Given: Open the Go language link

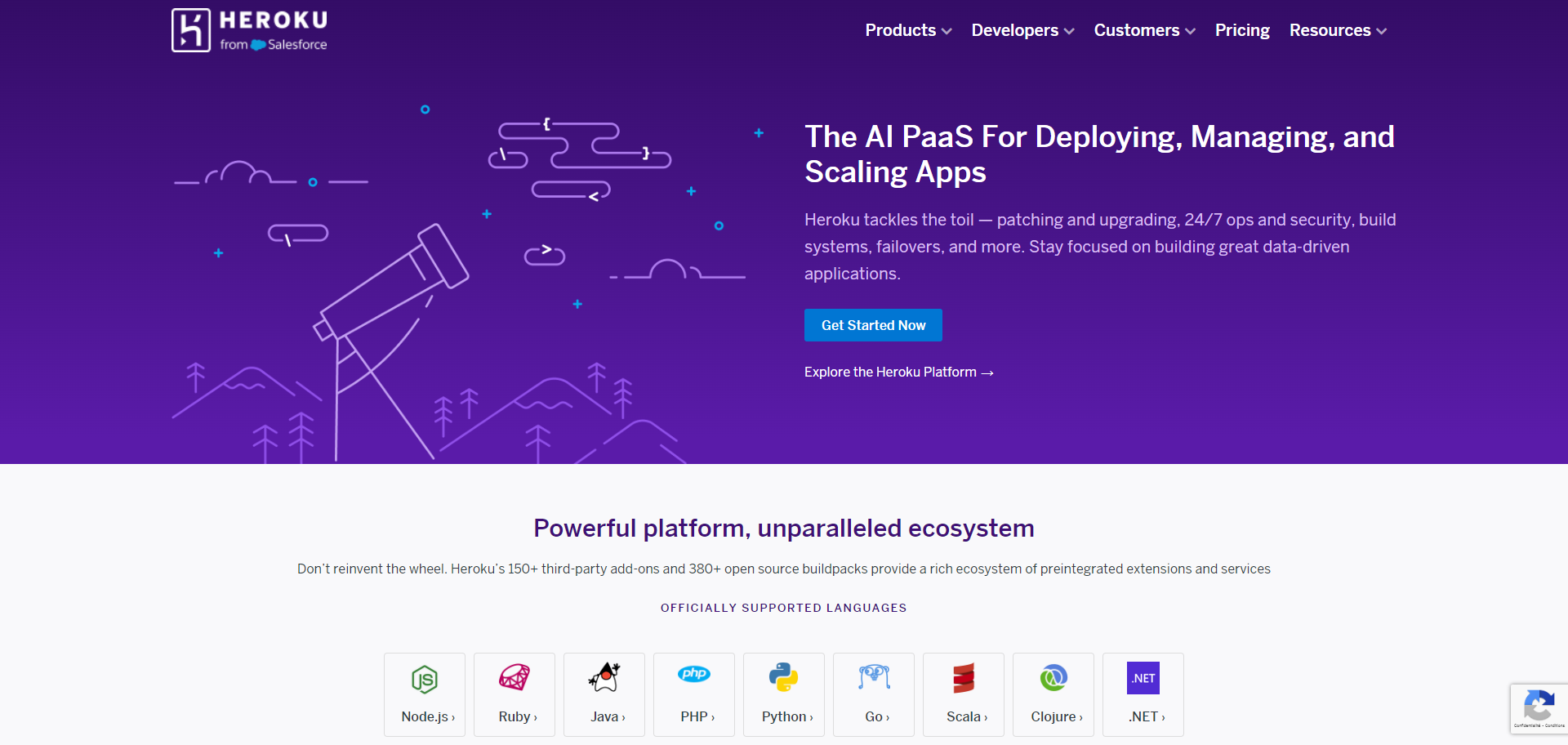Looking at the screenshot, I should pos(874,694).
